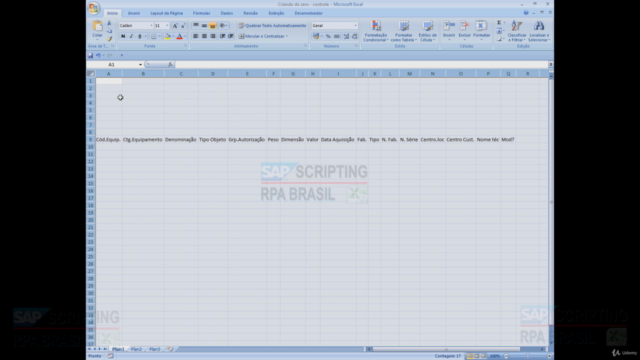Click the decrease decimal places icon

coord(354,36)
